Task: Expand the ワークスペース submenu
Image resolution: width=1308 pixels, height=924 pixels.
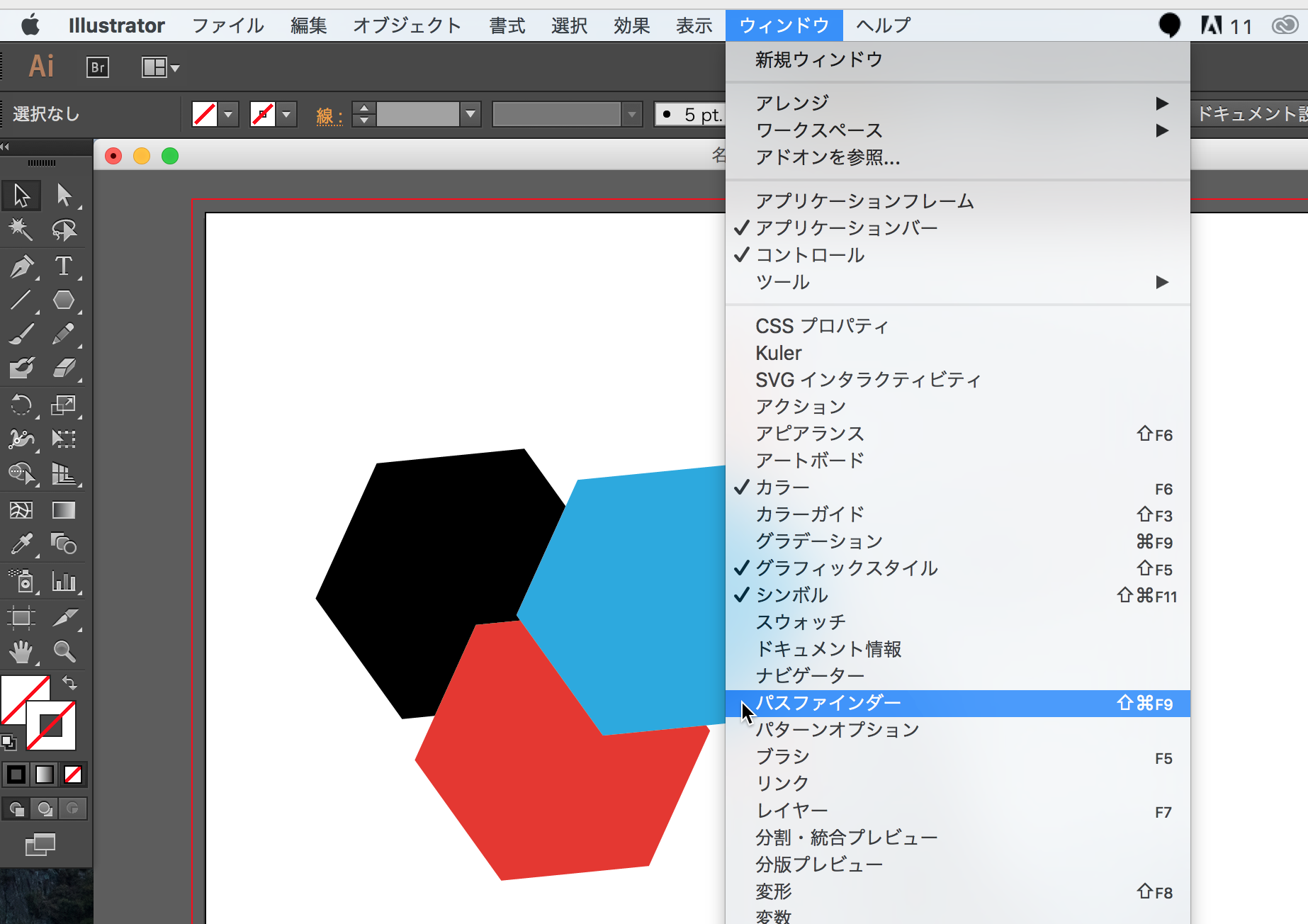Action: [x=957, y=130]
